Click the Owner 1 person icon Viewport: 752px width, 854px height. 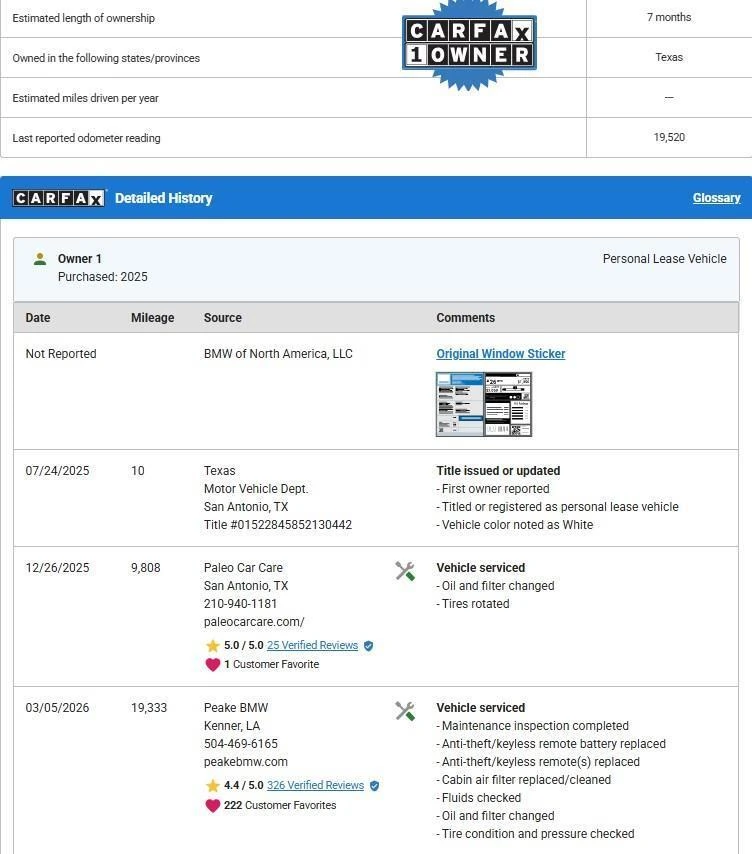pyautogui.click(x=40, y=259)
